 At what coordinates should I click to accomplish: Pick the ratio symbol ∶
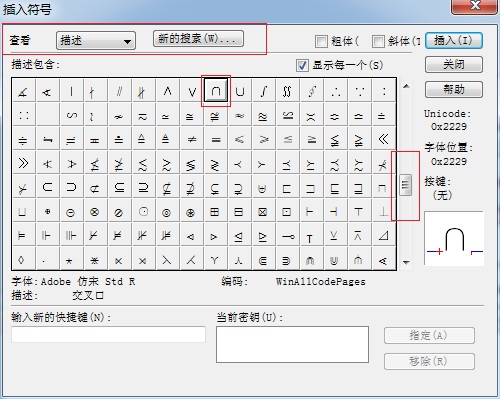(x=384, y=91)
